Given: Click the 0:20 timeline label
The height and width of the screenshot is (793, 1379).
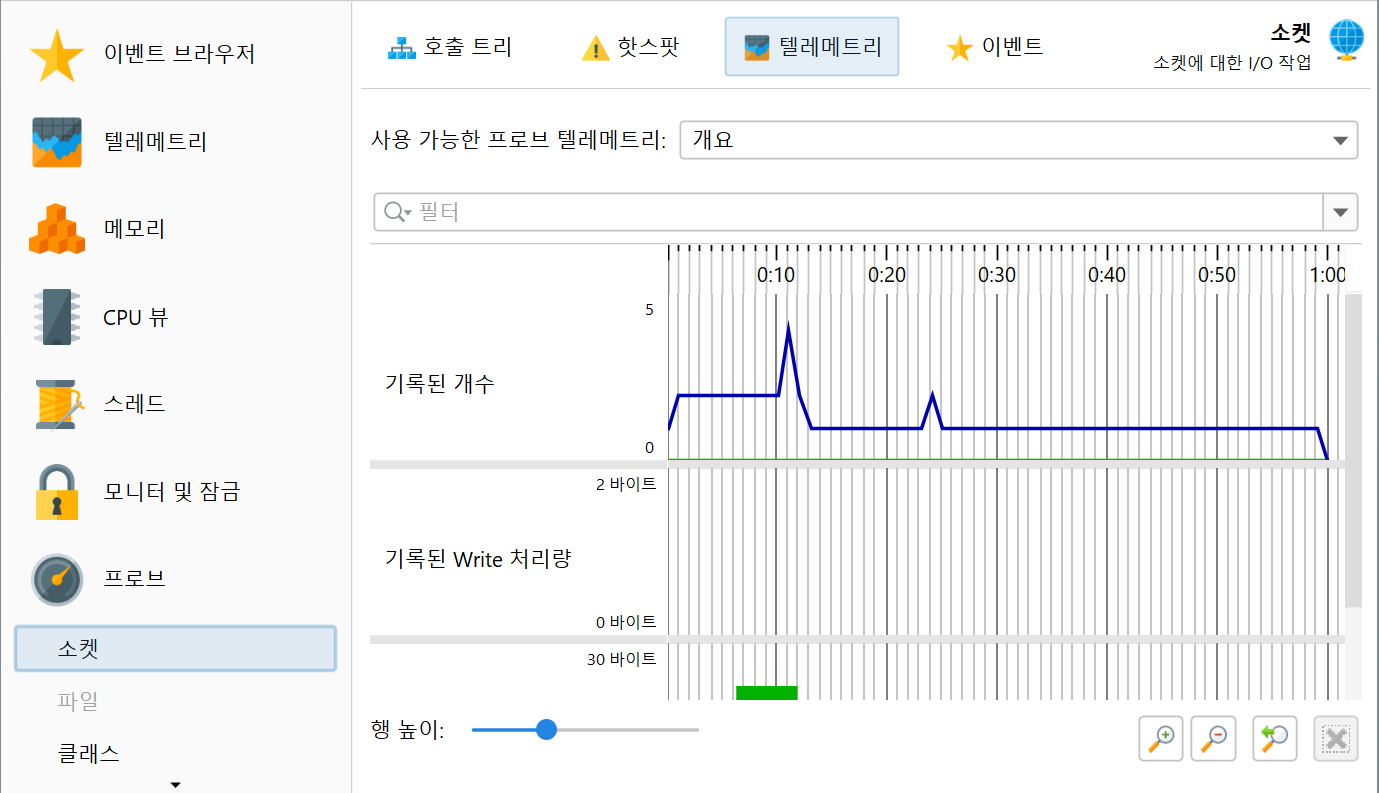Looking at the screenshot, I should coord(886,275).
